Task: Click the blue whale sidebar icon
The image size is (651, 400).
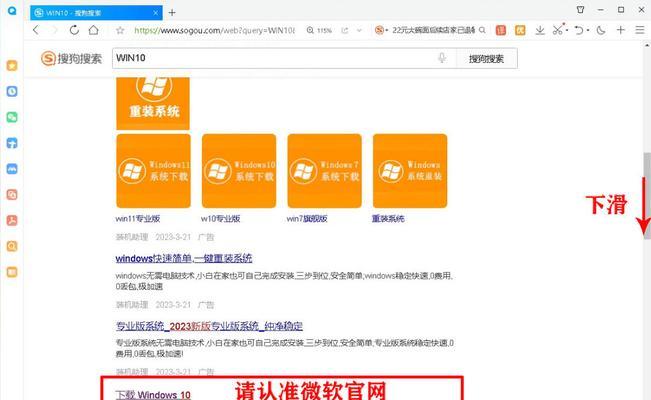Action: 12,169
